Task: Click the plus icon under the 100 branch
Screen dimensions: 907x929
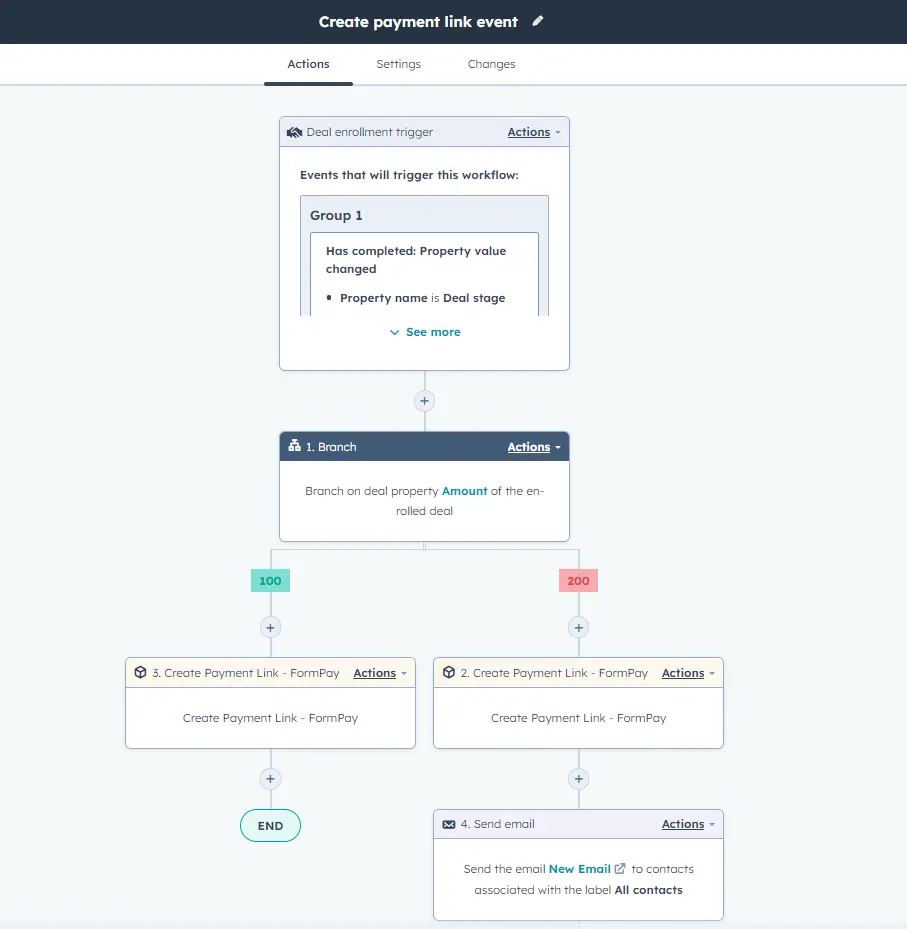Action: click(270, 627)
